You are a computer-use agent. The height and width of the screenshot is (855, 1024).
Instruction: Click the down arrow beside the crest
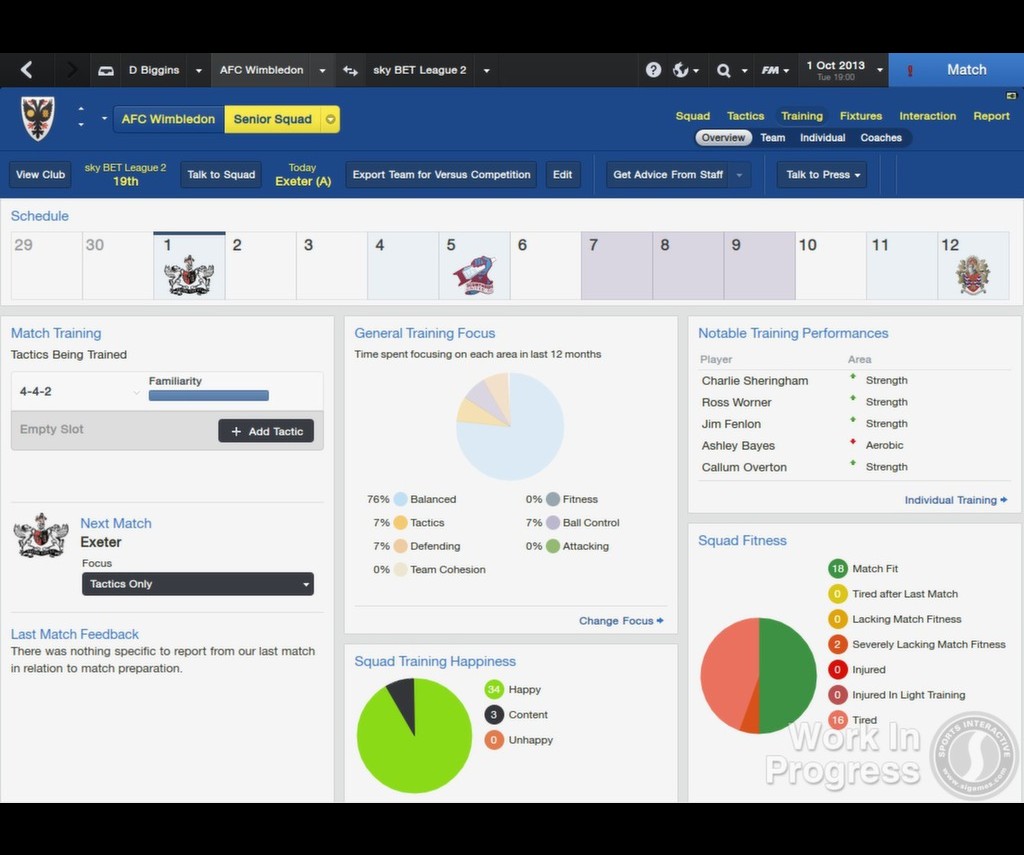pos(81,124)
